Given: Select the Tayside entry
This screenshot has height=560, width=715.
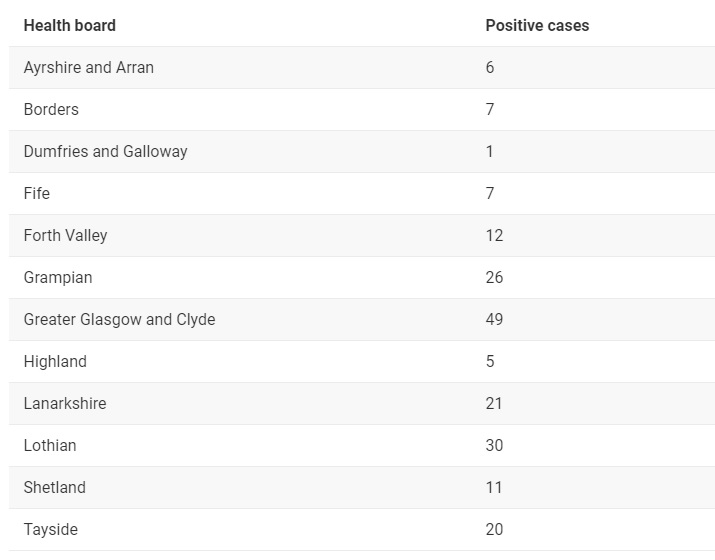Looking at the screenshot, I should pyautogui.click(x=51, y=530).
